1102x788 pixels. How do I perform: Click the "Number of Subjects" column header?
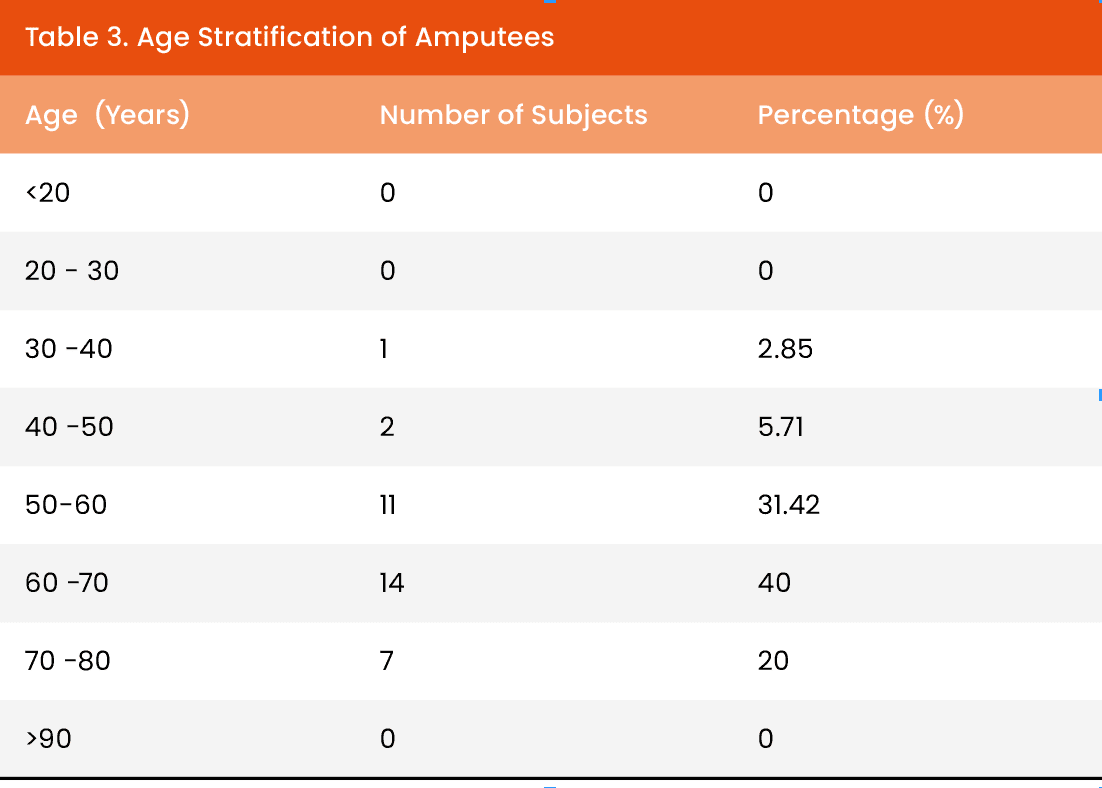[x=513, y=115]
